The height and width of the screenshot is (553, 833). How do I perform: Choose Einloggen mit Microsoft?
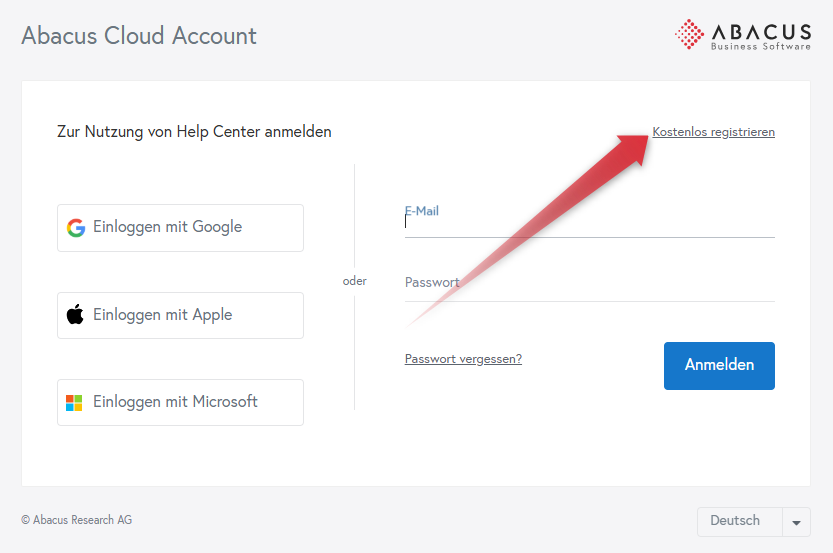click(x=180, y=402)
